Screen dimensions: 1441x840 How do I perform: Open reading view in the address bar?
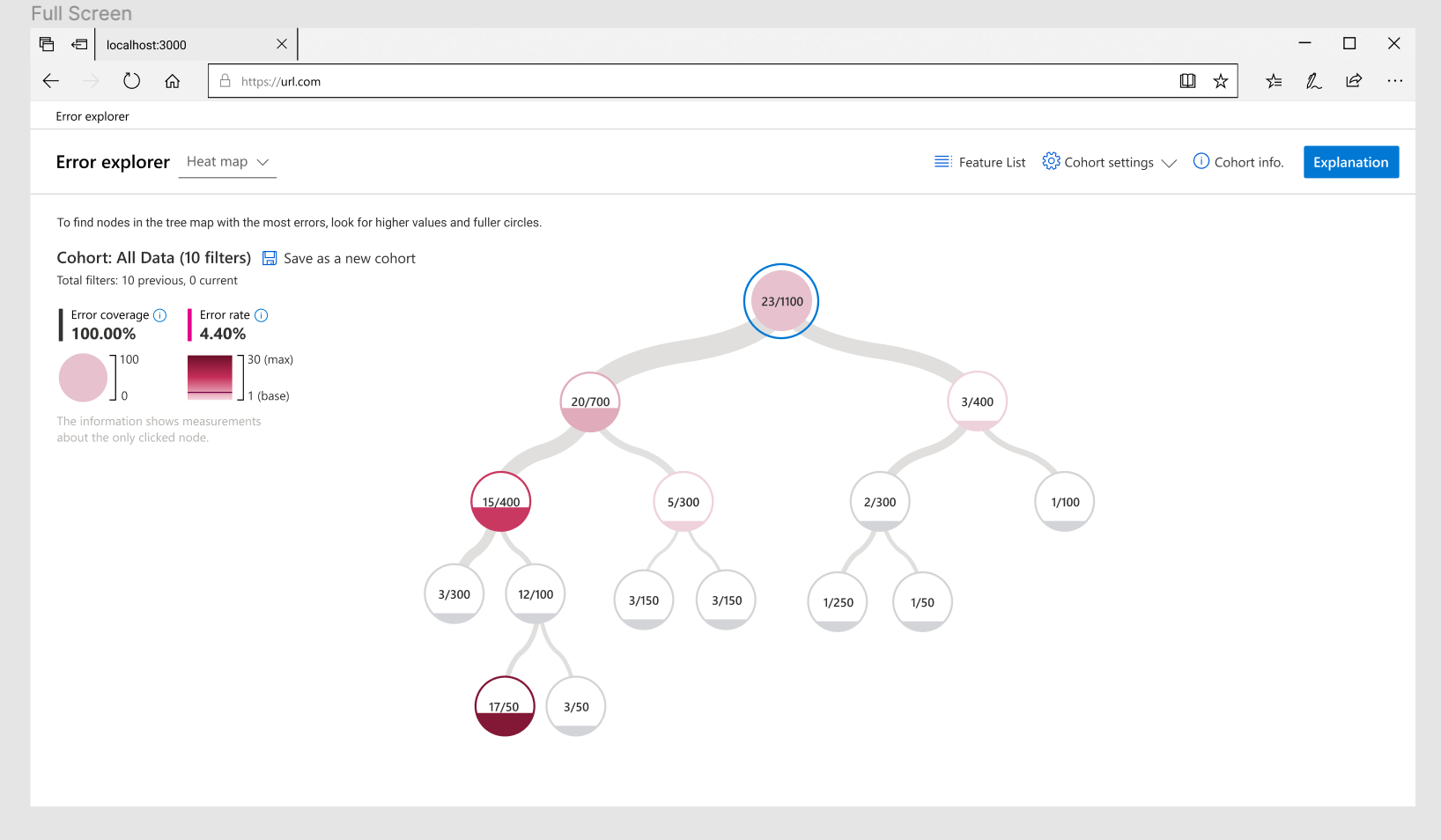[1187, 80]
